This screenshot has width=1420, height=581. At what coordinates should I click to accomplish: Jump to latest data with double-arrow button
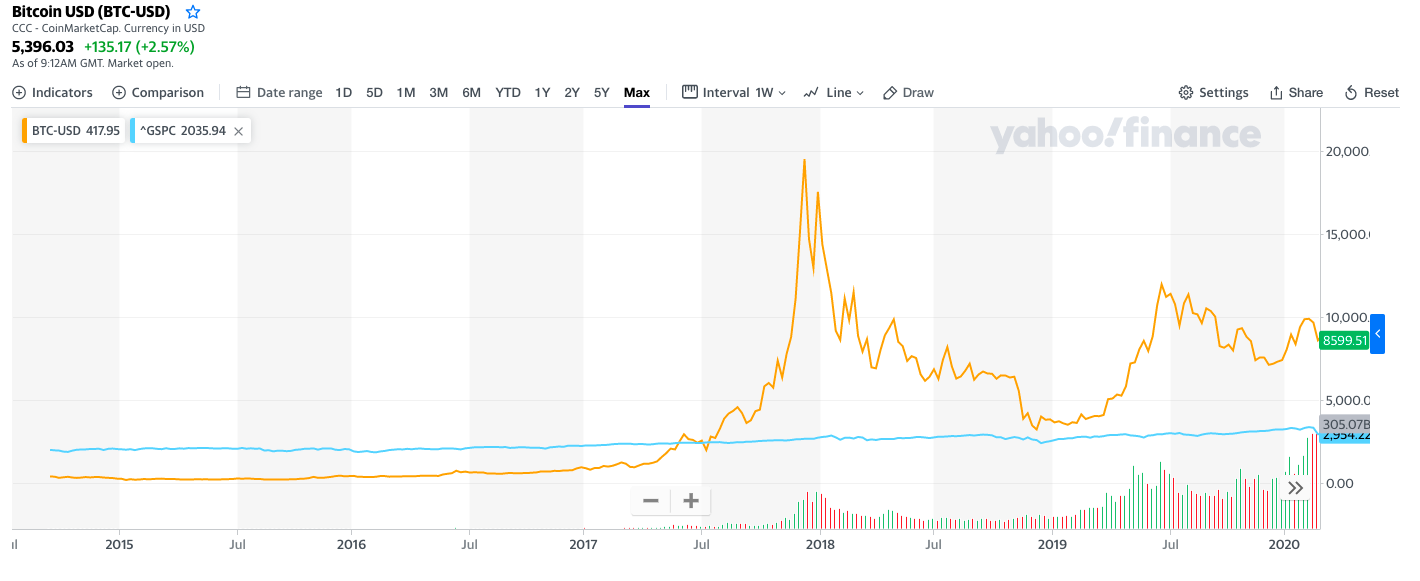[1296, 488]
